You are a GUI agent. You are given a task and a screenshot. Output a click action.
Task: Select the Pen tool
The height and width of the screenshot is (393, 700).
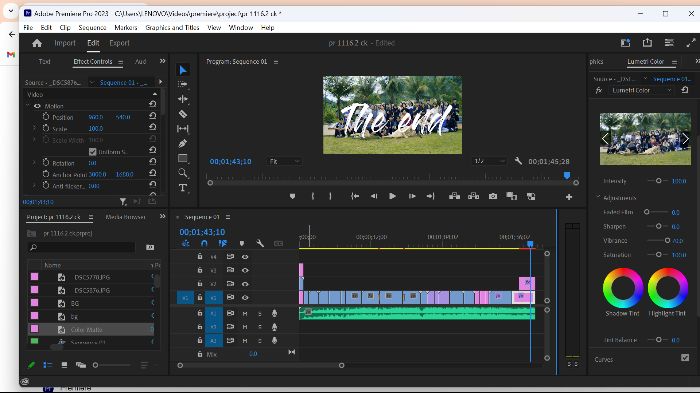(x=183, y=143)
